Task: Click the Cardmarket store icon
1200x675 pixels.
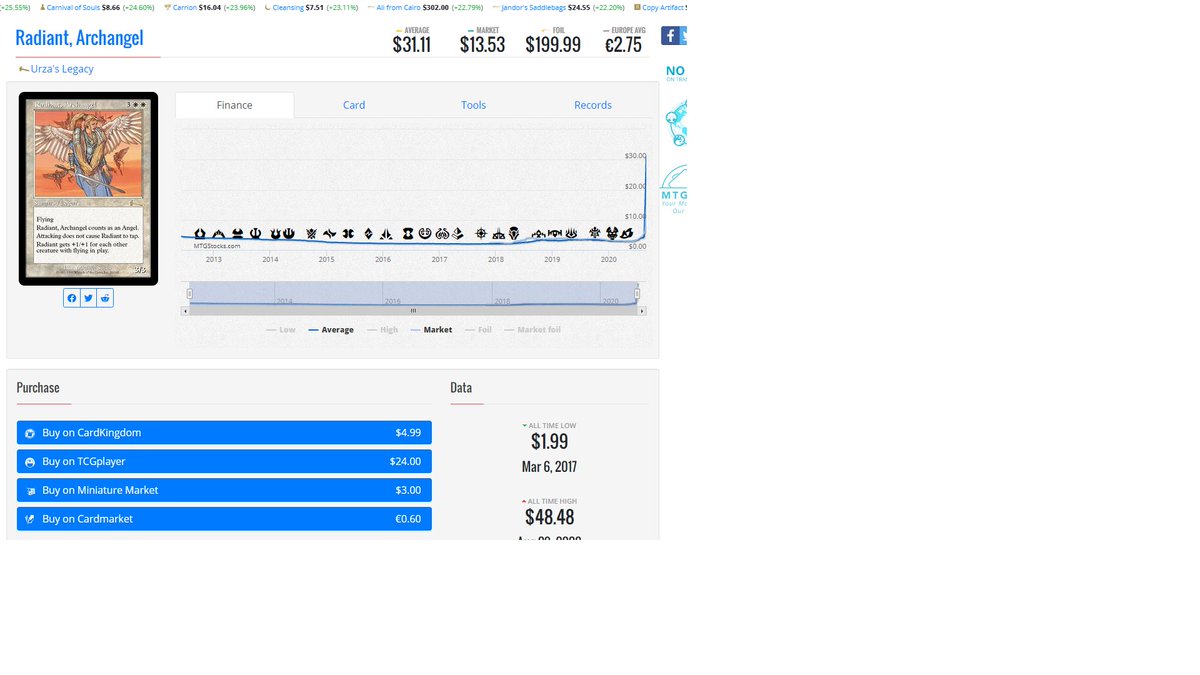Action: click(30, 518)
